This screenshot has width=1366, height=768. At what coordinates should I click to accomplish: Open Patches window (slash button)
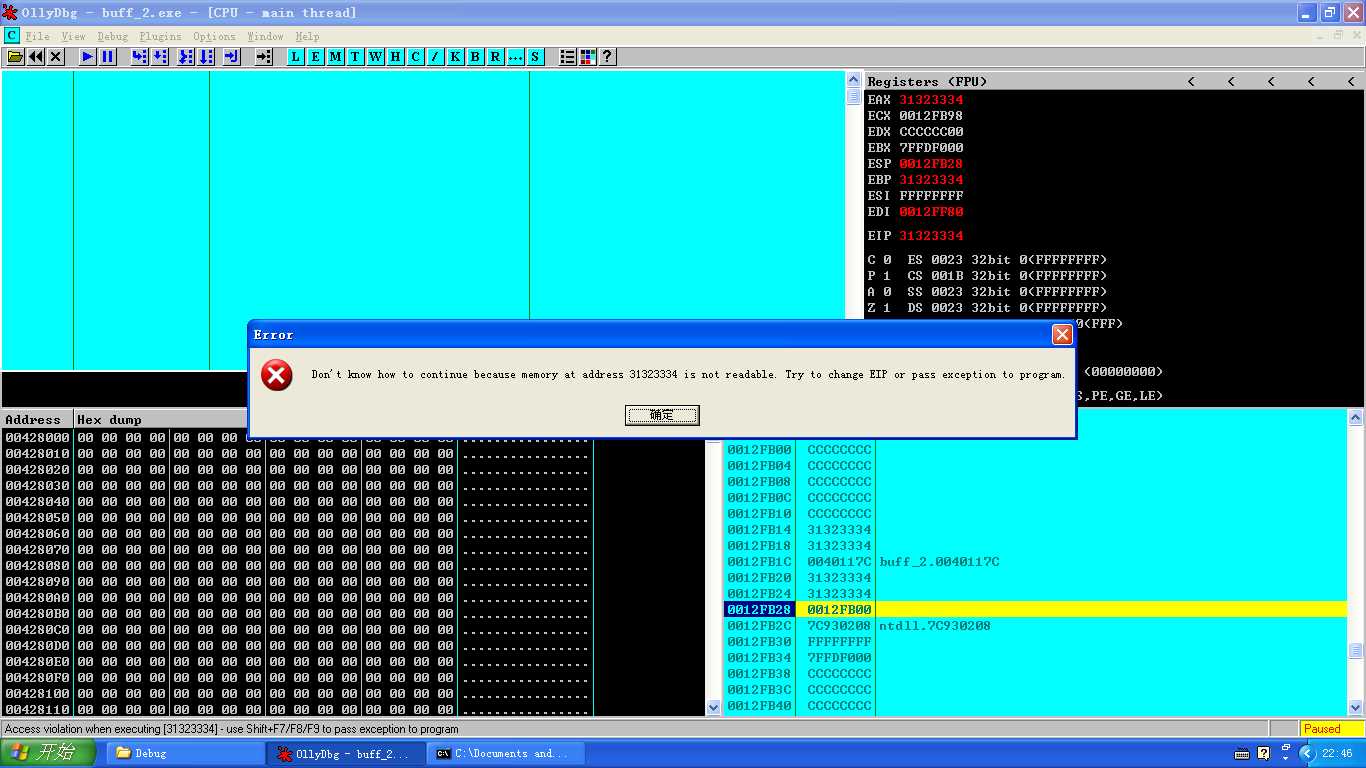[x=435, y=57]
